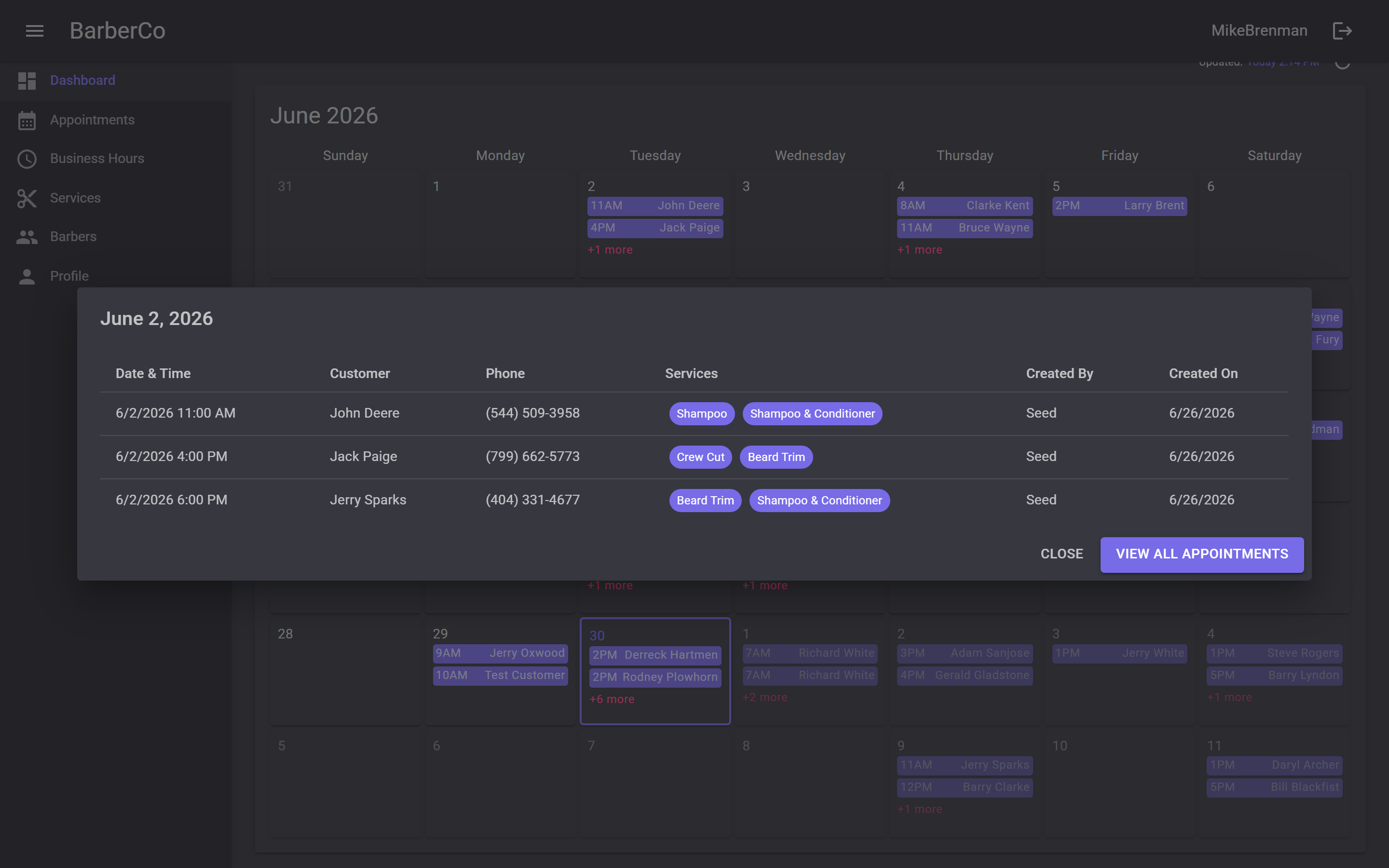Click 10AM Test Customer calendar event
The height and width of the screenshot is (868, 1389).
coord(501,676)
